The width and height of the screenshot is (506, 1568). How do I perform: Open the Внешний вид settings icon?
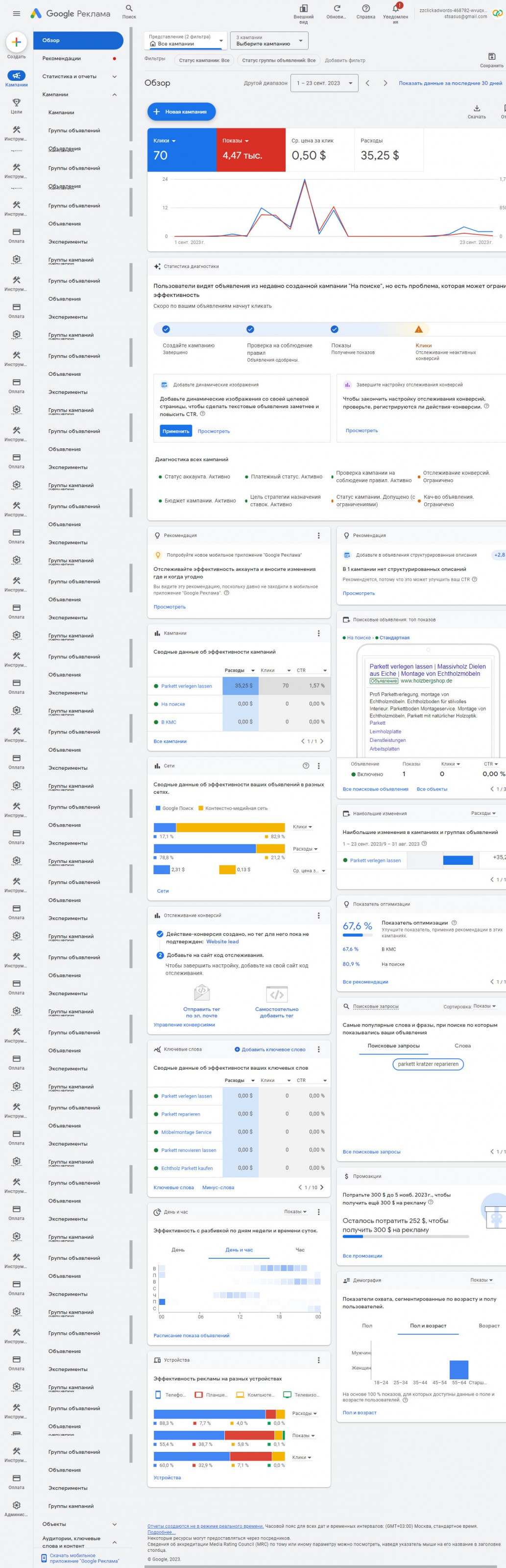[x=304, y=8]
